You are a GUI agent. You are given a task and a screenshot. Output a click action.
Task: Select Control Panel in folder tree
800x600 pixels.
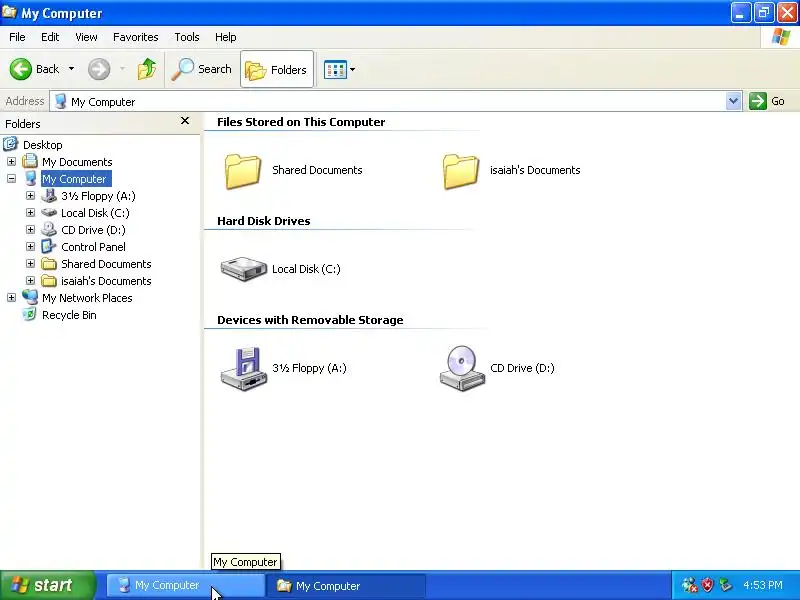point(93,247)
